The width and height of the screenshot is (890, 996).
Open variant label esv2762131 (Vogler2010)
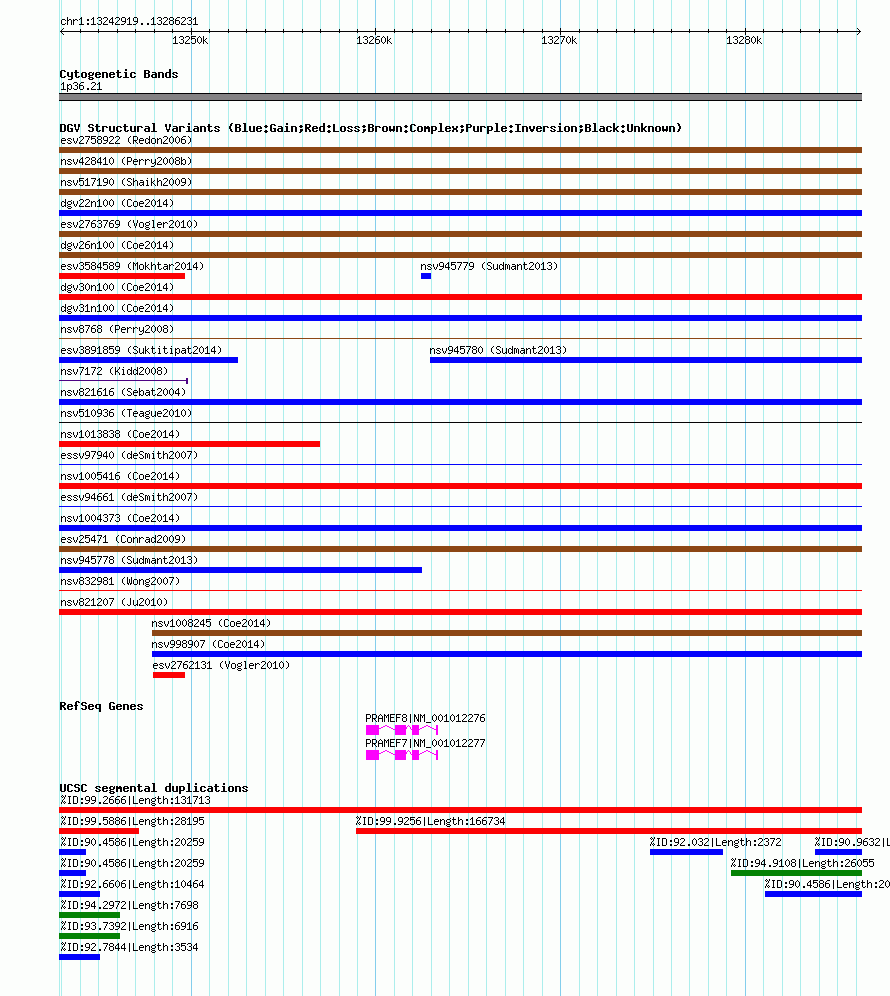pyautogui.click(x=221, y=665)
